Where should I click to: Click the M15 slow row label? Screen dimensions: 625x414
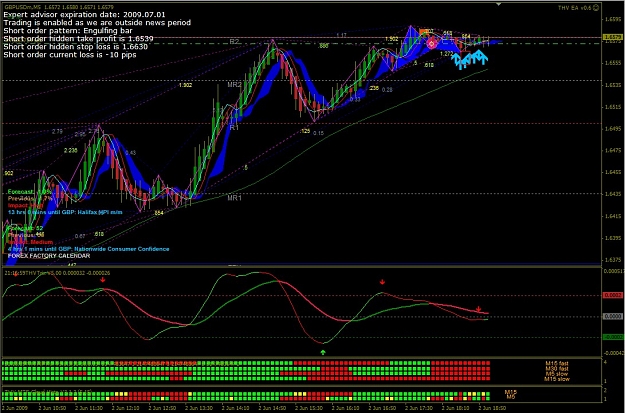[x=557, y=379]
